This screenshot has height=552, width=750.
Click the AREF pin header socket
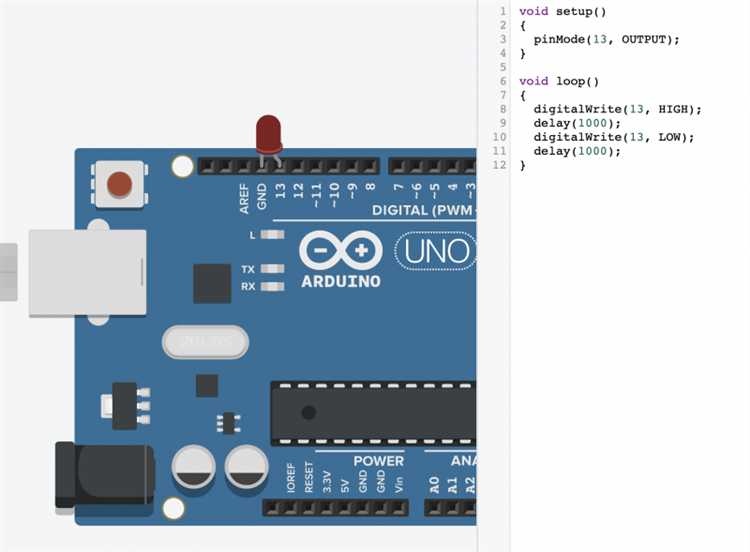243,166
